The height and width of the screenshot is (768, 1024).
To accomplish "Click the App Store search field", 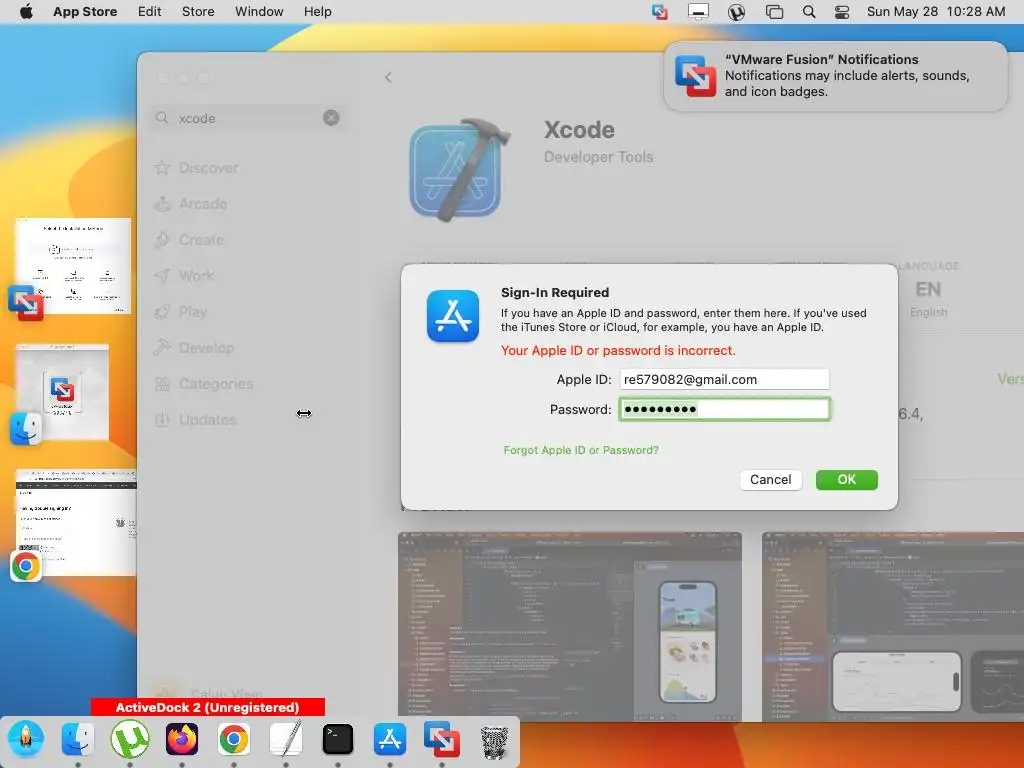I will click(248, 118).
